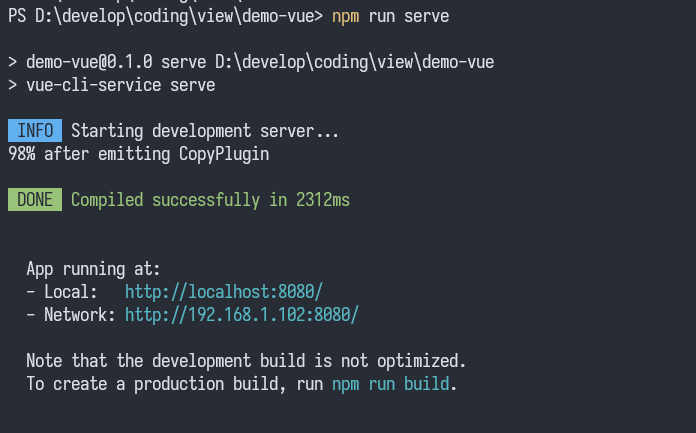The height and width of the screenshot is (433, 696).
Task: Click the 'demo-vue@0.1.0 serve' line
Action: coord(251,62)
